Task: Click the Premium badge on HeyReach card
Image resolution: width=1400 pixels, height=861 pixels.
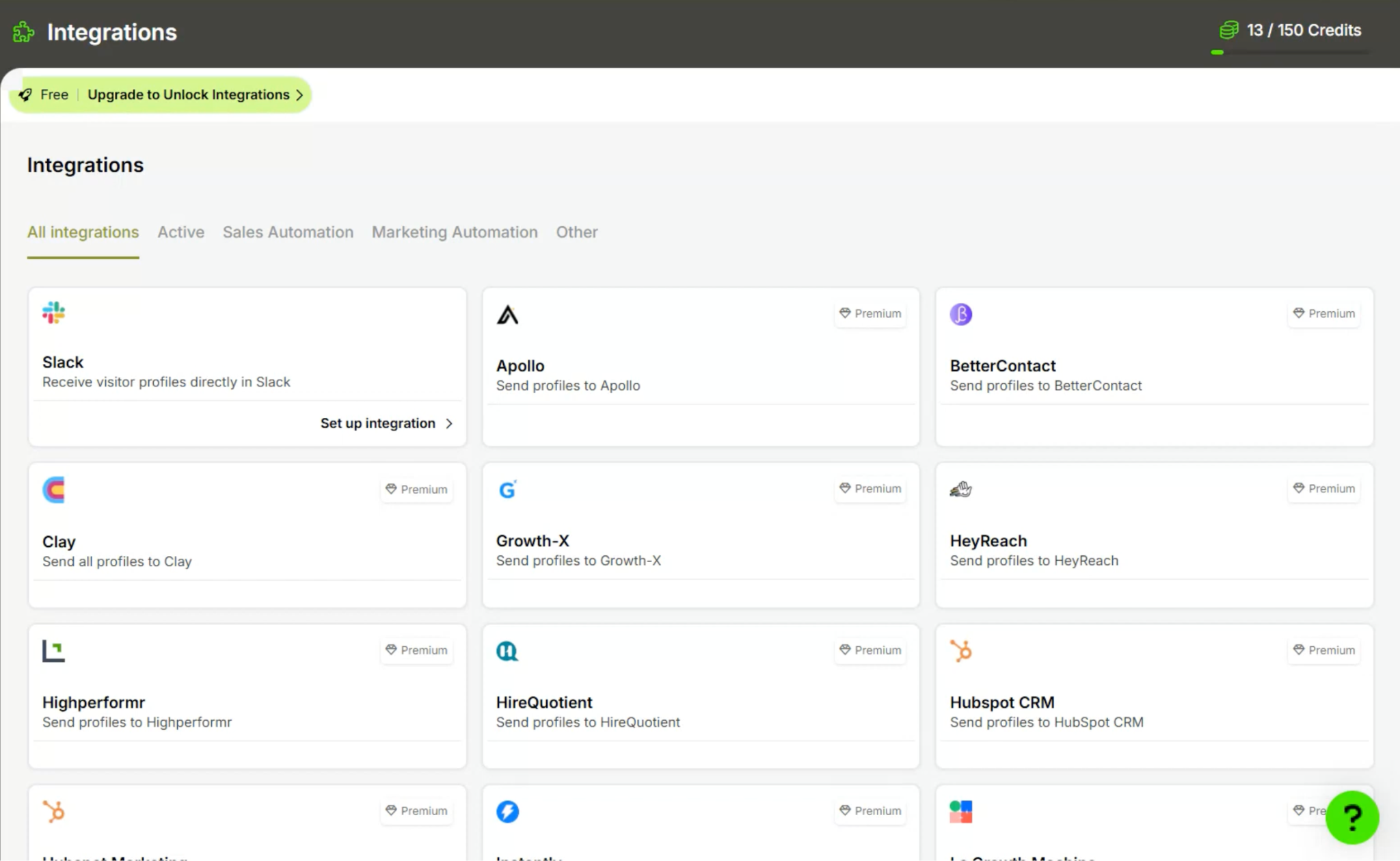Action: point(1324,488)
